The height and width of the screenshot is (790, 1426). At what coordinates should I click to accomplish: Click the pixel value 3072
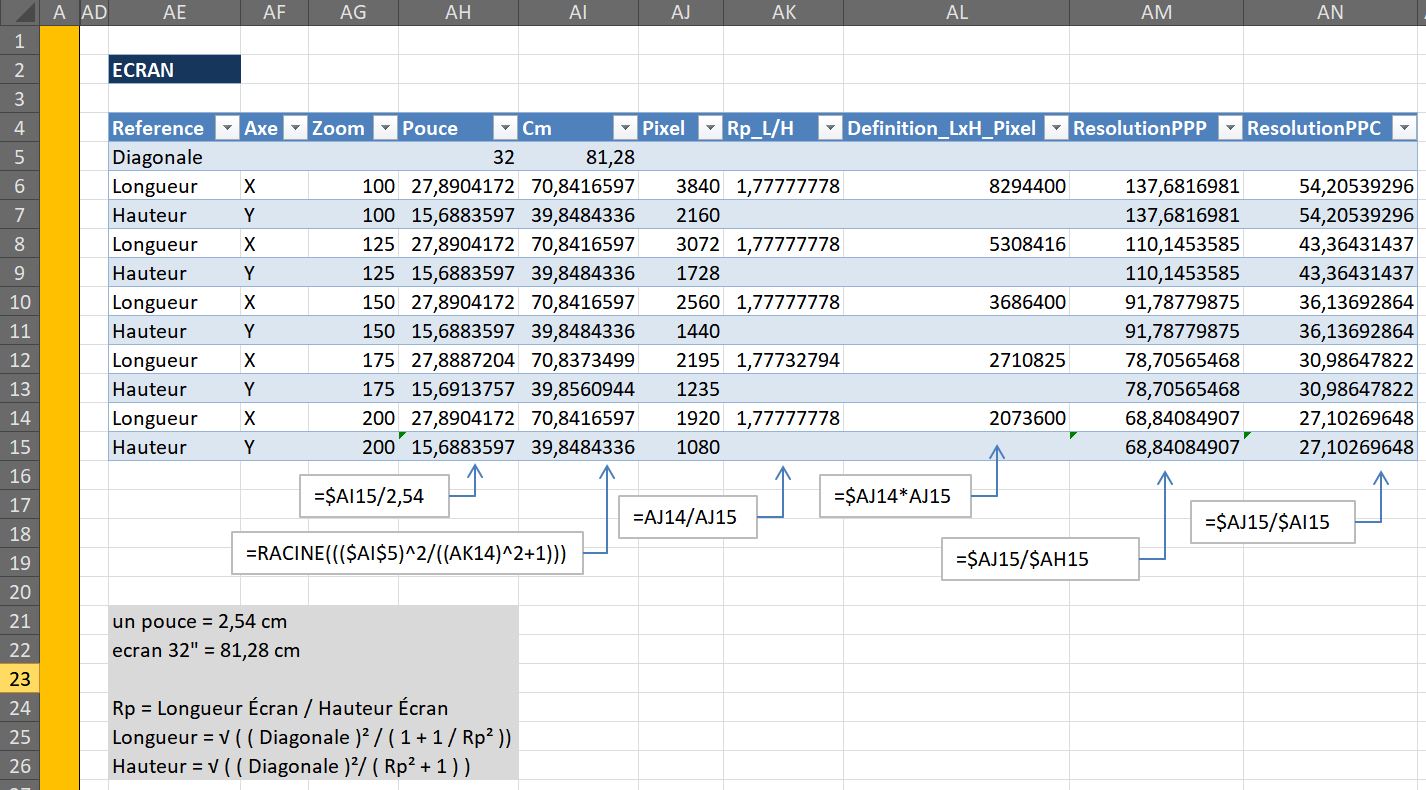point(681,244)
